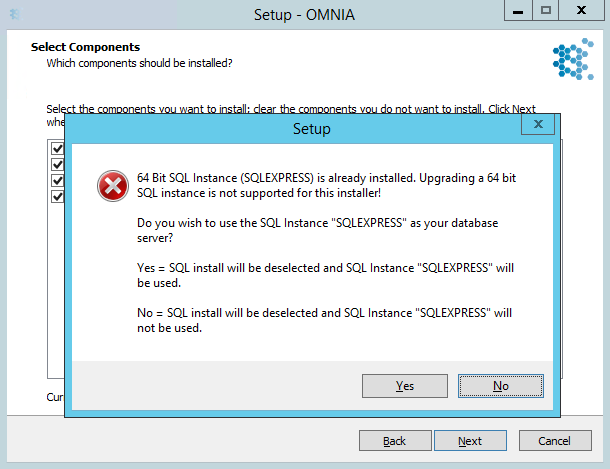Choose Yes to use the SQLEXPRESS instance
The height and width of the screenshot is (469, 610).
click(405, 386)
